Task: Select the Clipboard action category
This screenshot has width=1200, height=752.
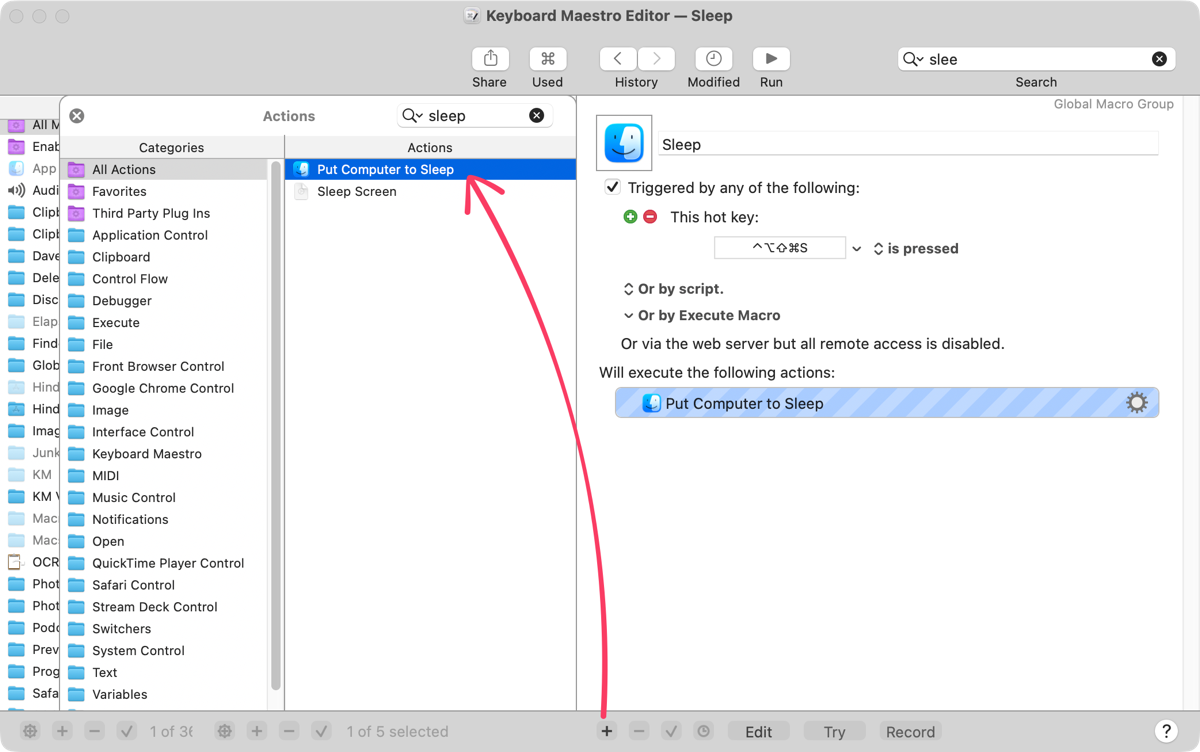Action: tap(121, 257)
